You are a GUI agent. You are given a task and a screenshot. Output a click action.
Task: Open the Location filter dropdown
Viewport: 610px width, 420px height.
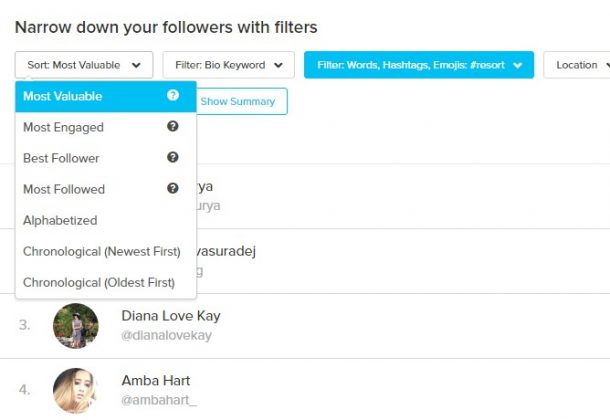577,65
